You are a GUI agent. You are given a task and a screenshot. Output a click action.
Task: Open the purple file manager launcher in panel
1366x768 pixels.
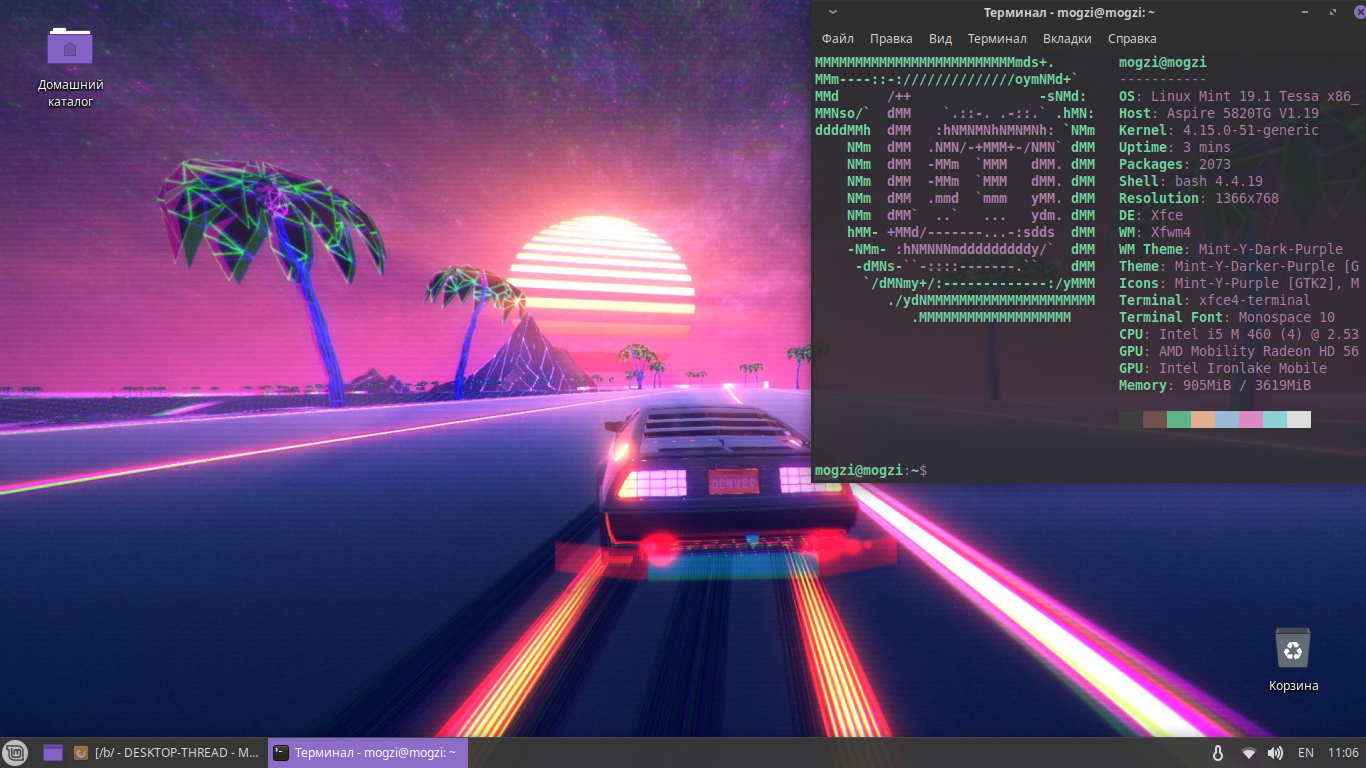point(53,753)
